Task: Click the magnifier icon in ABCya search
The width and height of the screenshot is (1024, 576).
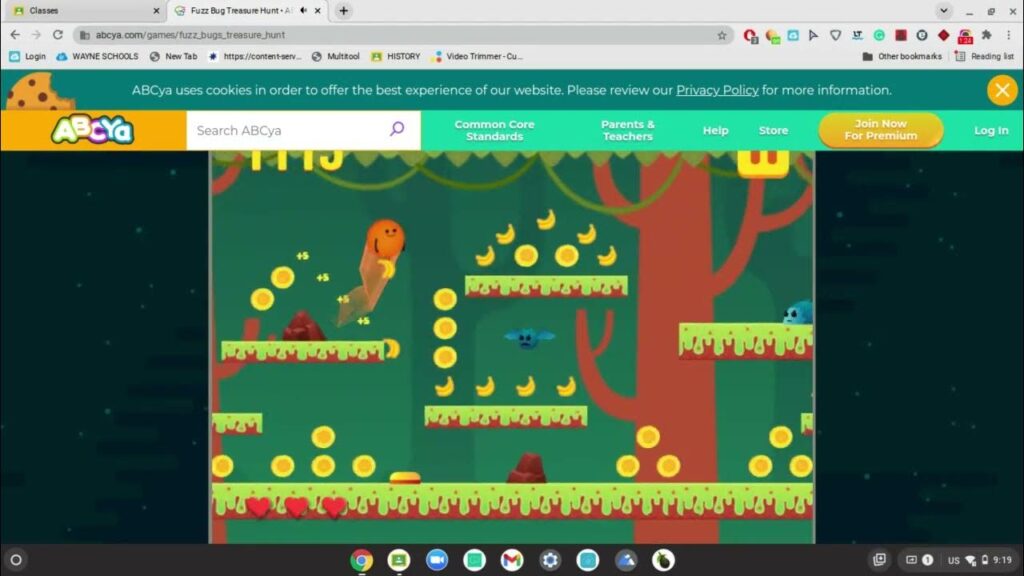Action: (397, 129)
